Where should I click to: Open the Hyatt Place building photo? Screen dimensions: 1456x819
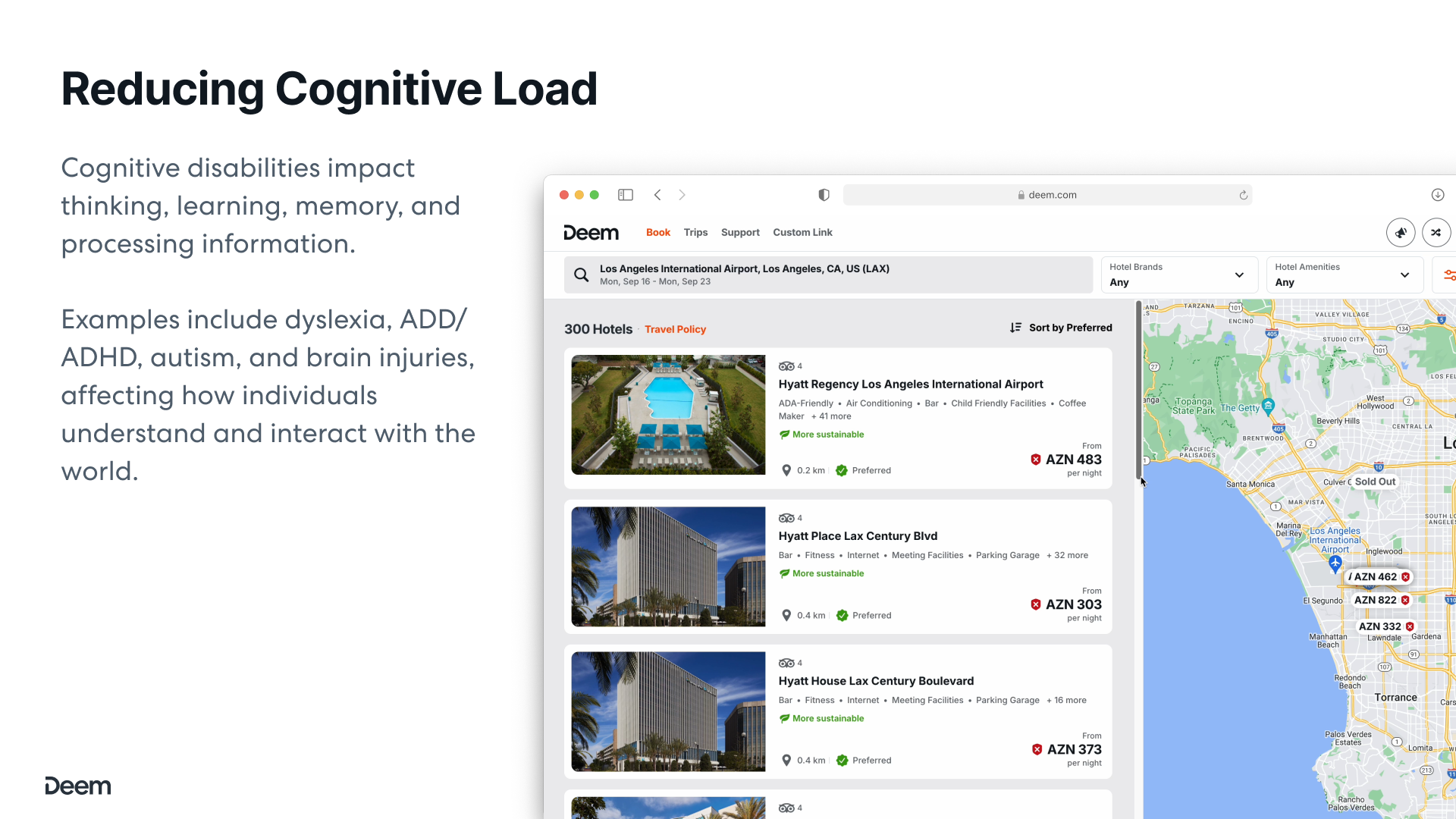click(668, 566)
